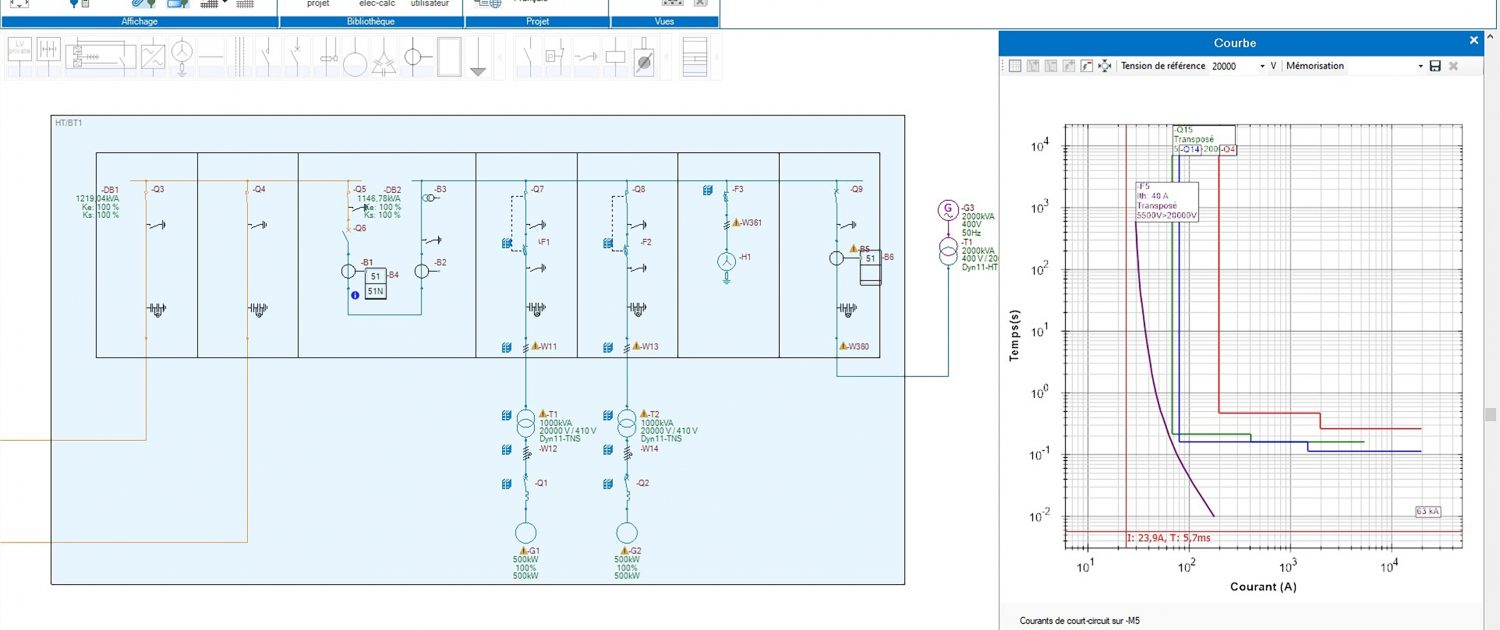This screenshot has width=1500, height=630.
Task: Click the -Q9 breaker label in the diagram
Action: click(x=855, y=189)
